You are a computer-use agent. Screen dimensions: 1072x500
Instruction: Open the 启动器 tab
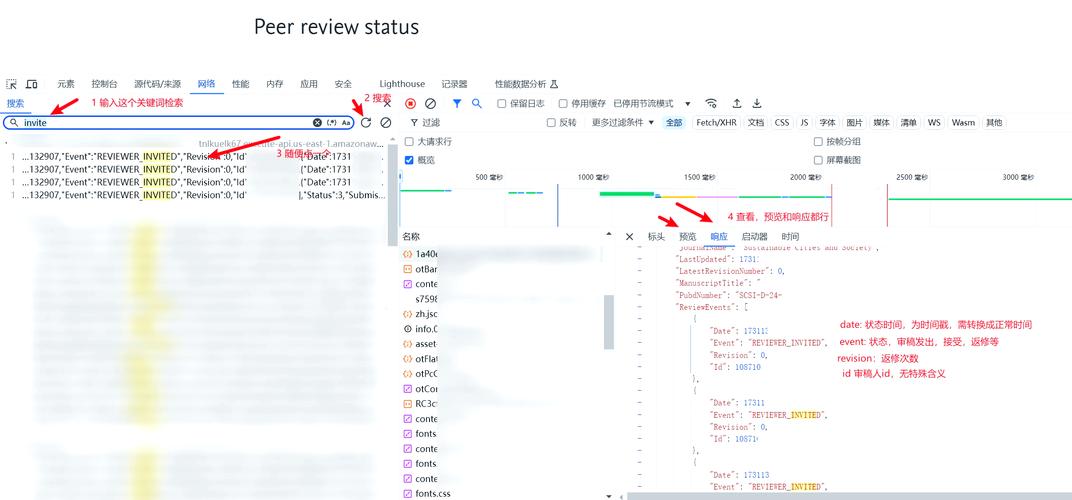755,237
